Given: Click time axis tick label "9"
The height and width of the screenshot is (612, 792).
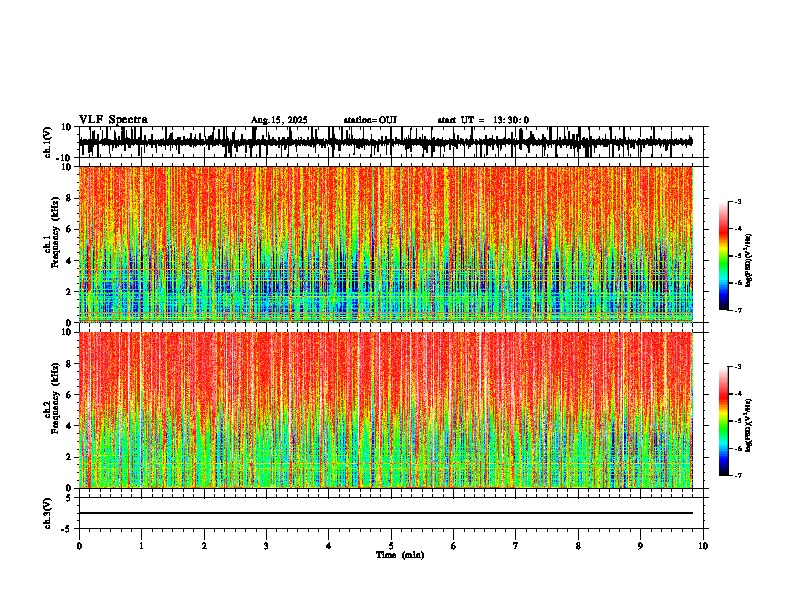Looking at the screenshot, I should pos(640,546).
